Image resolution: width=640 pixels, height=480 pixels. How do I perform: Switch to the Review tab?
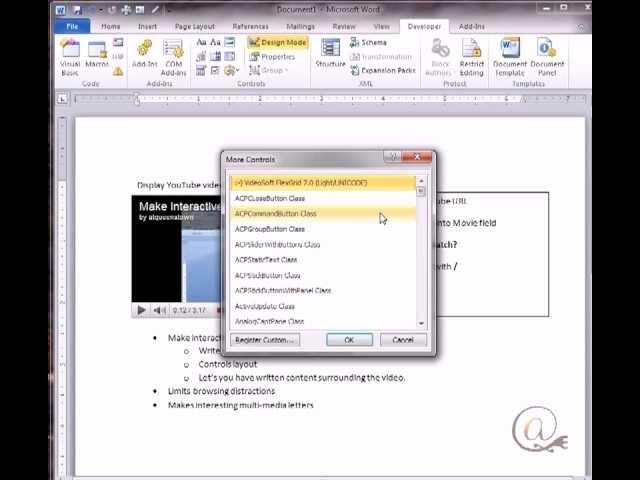pyautogui.click(x=344, y=27)
